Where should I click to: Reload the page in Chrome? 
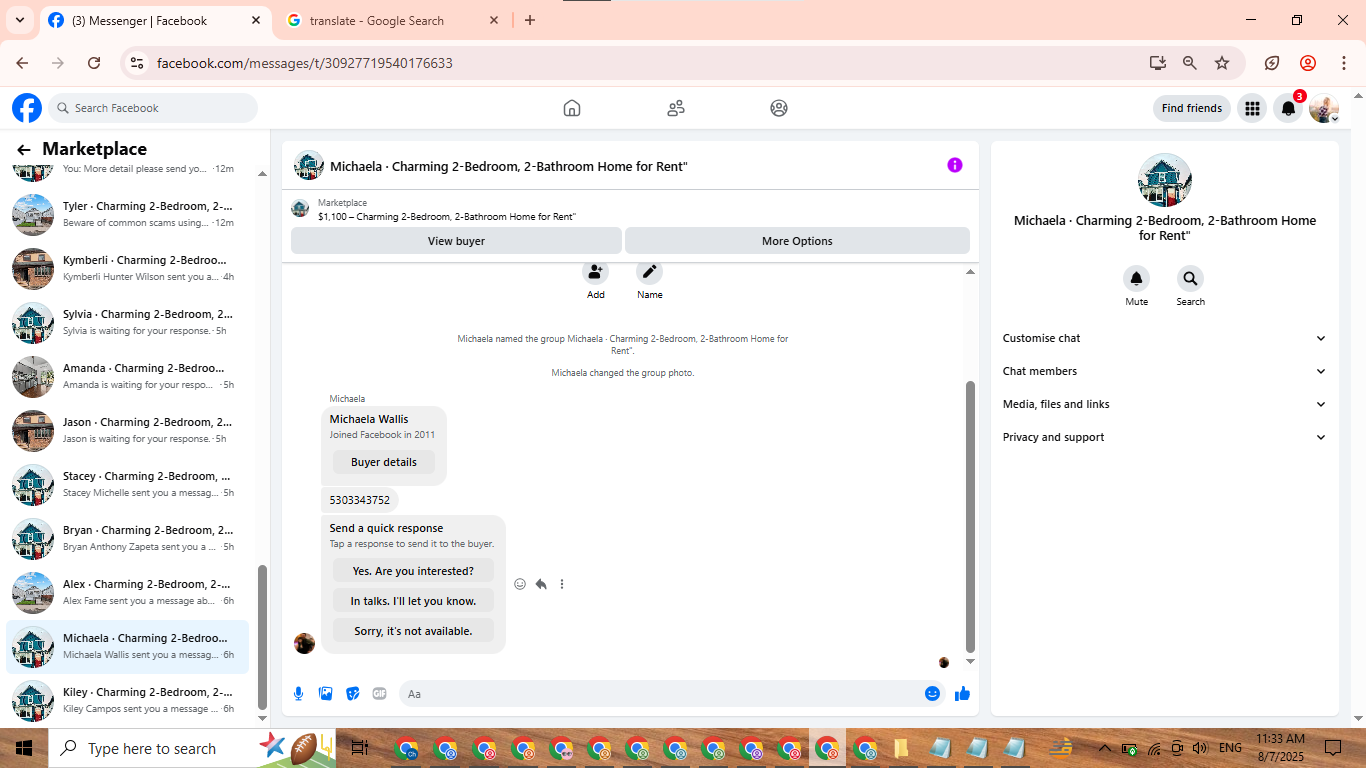point(94,63)
